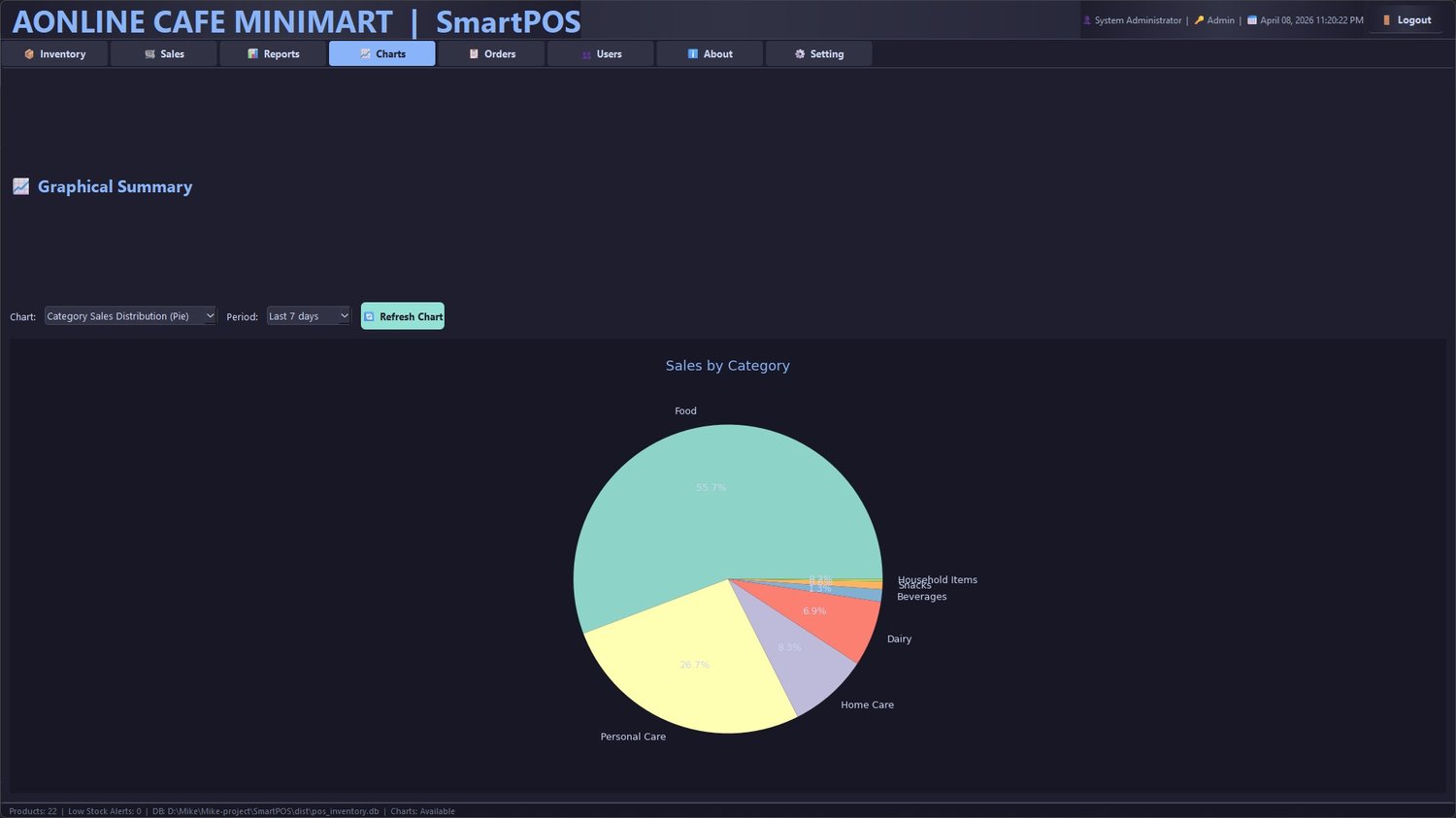Switch to the Sales tab
1456x818 pixels.
click(164, 54)
